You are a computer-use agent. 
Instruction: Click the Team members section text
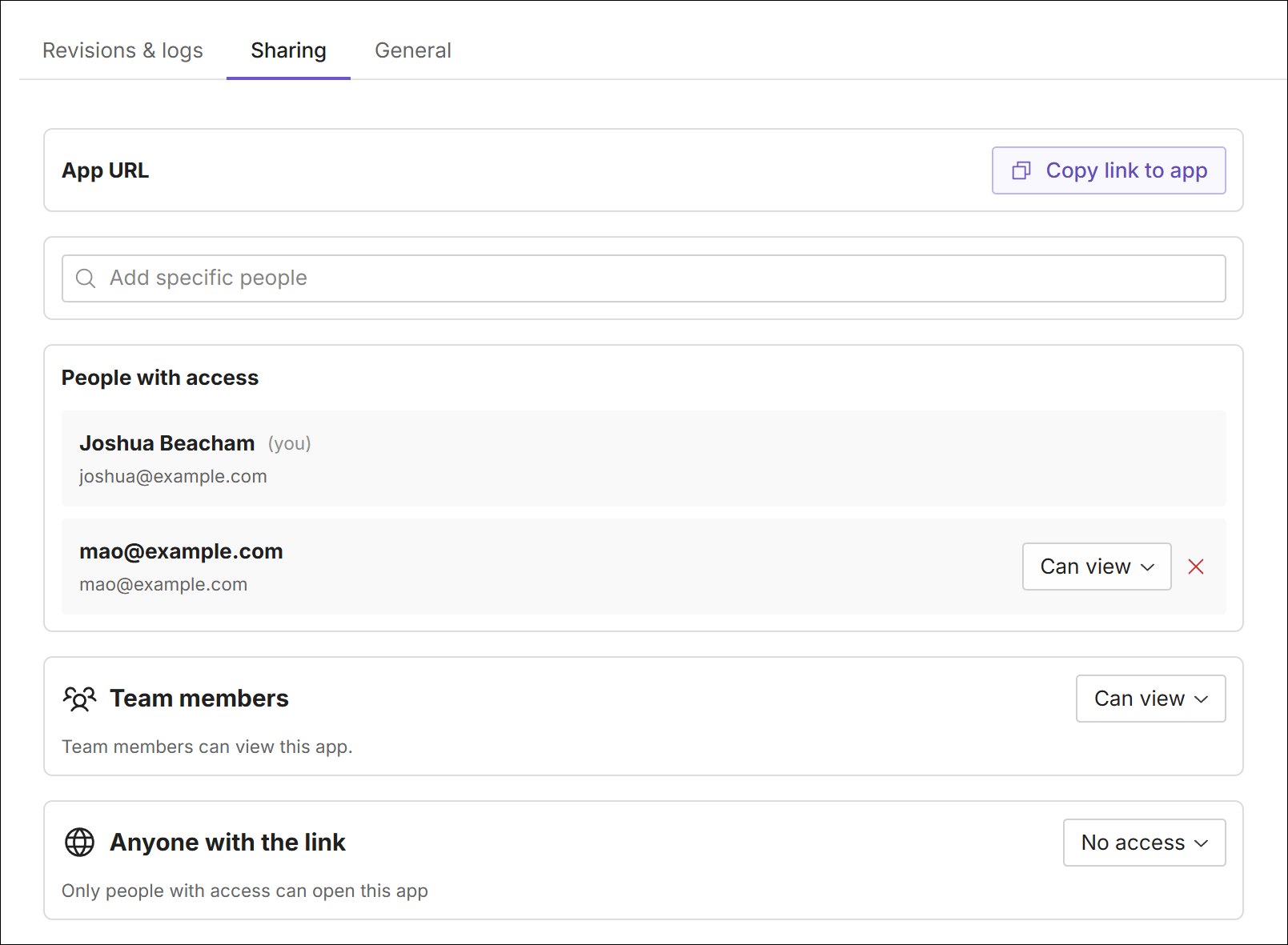[199, 698]
